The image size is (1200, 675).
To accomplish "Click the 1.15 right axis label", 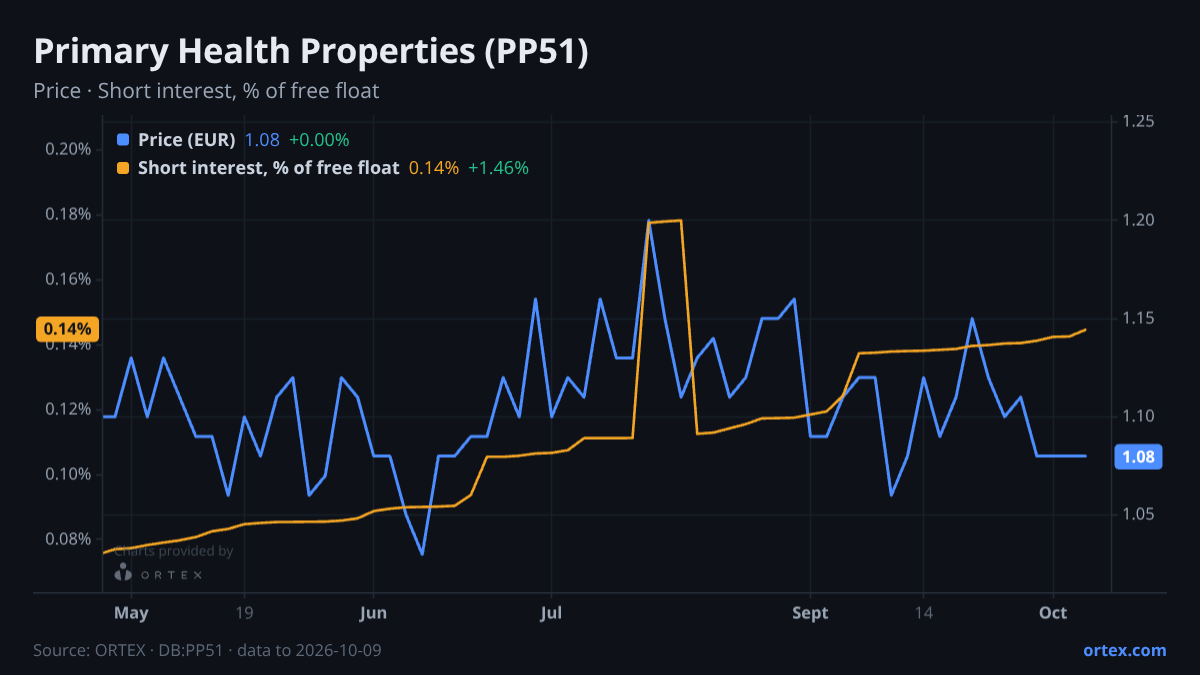I will 1139,318.
